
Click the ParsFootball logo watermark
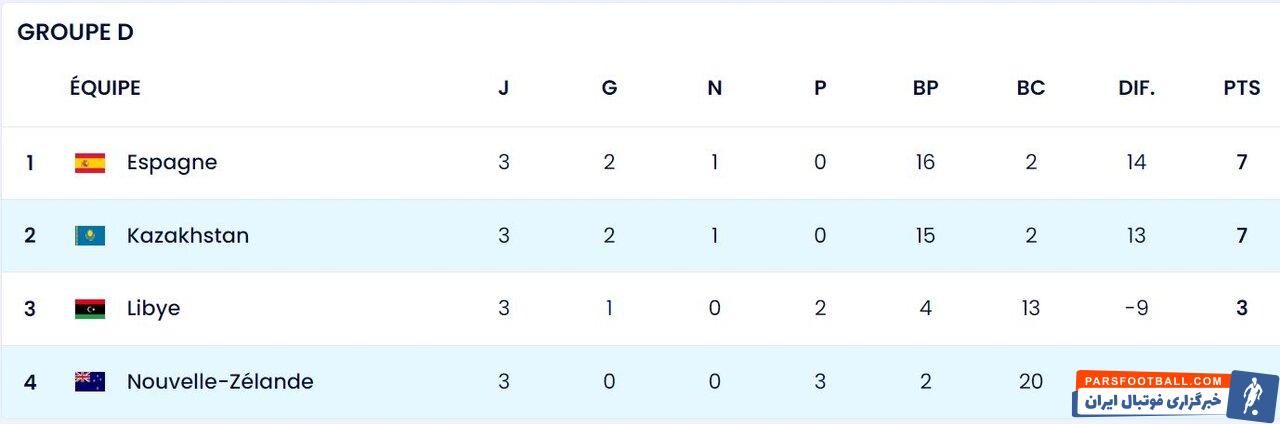pos(1175,395)
